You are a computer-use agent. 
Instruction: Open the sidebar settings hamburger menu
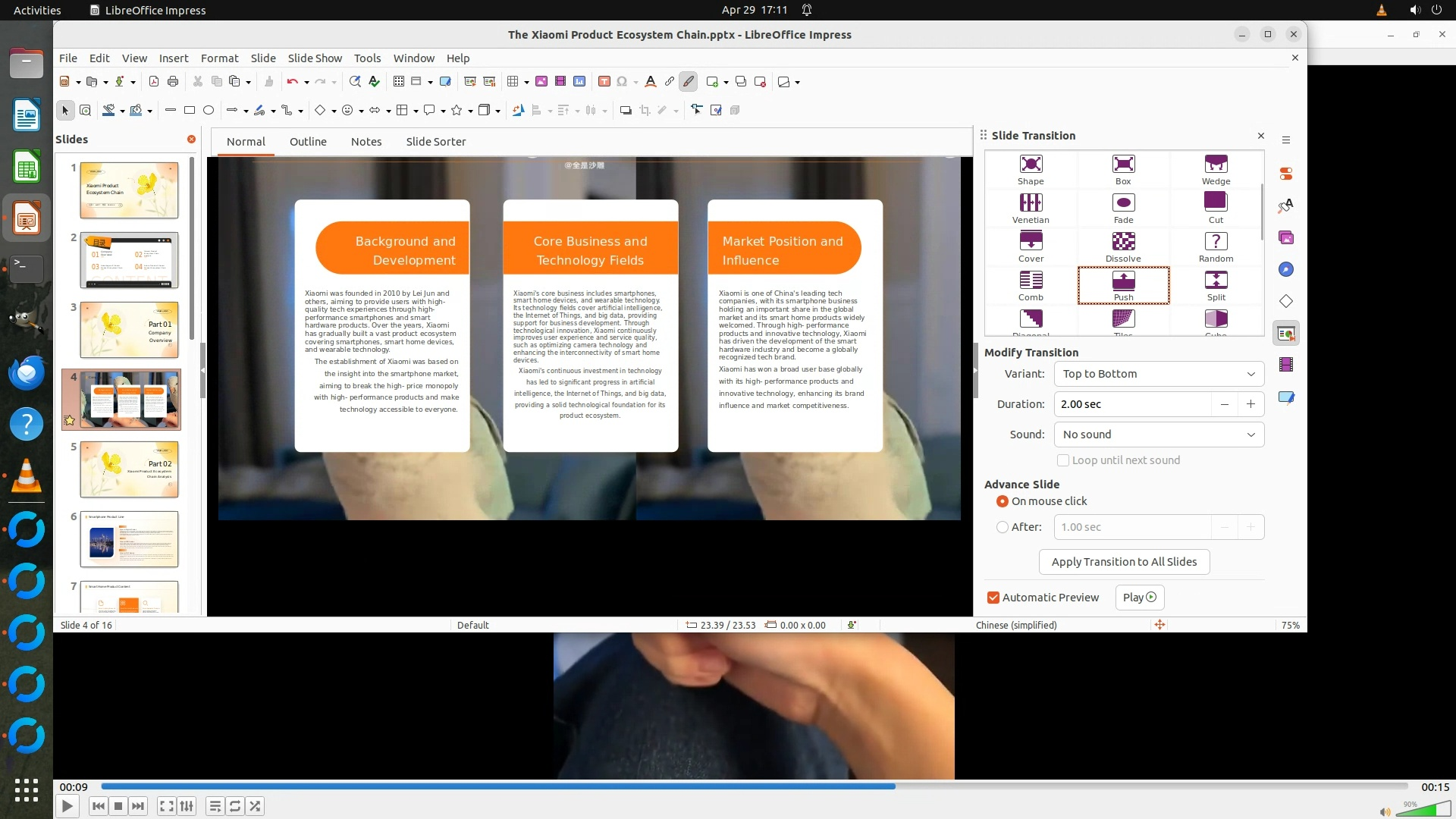[x=1286, y=140]
